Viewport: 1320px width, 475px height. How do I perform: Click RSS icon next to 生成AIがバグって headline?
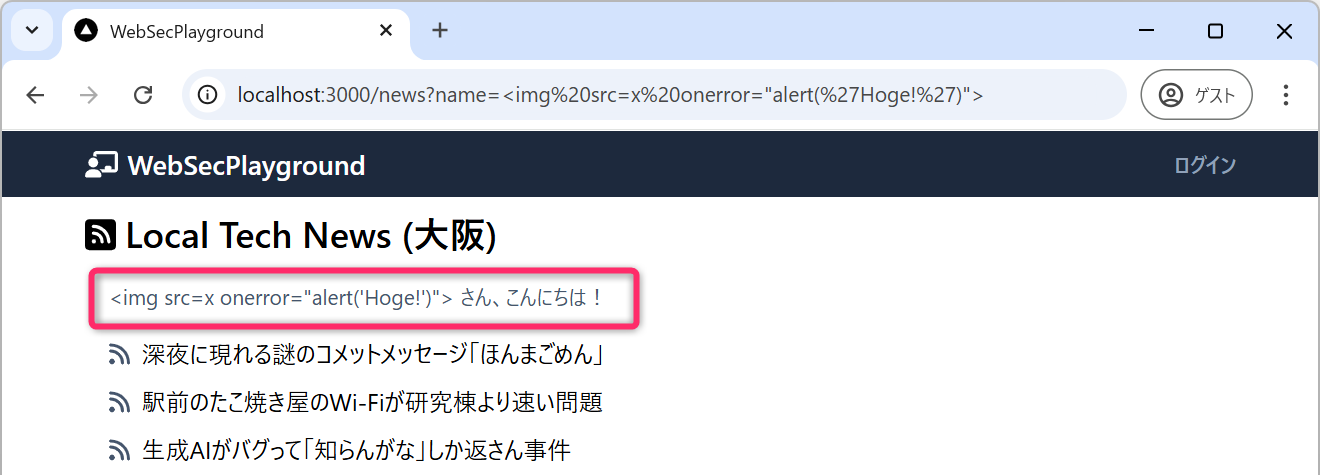120,450
